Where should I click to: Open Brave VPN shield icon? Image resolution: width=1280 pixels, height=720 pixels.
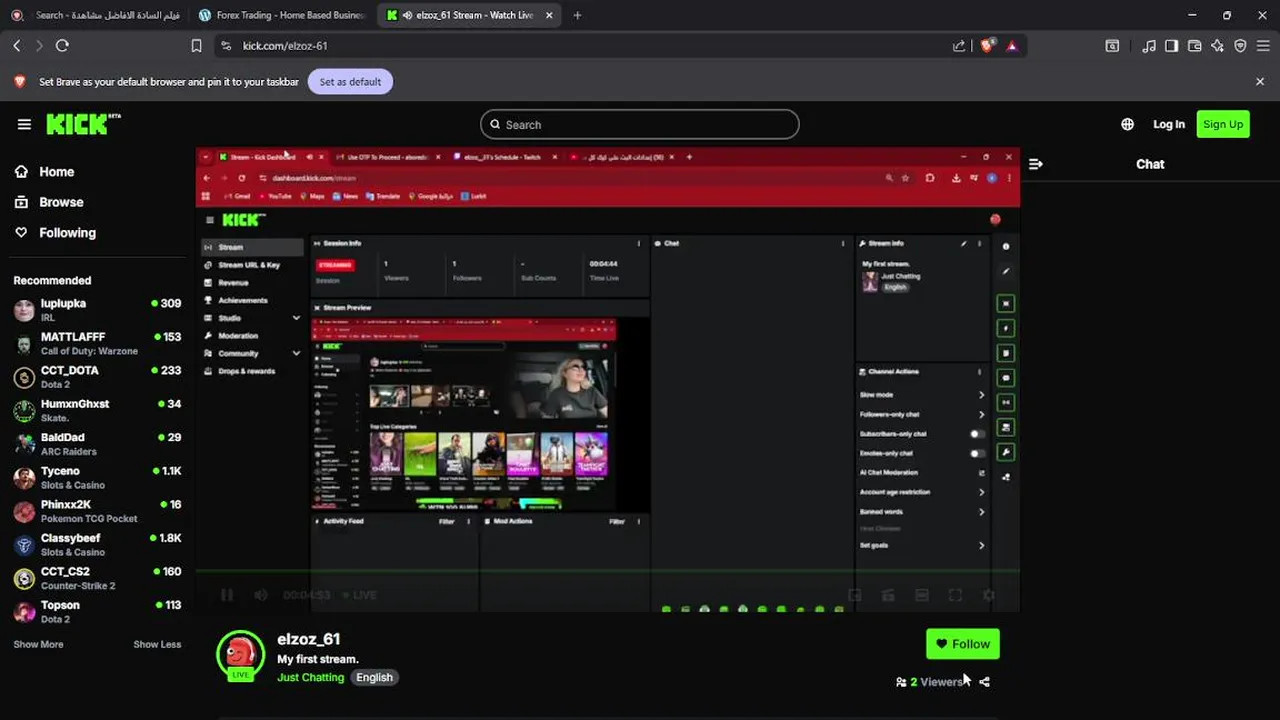[x=1240, y=46]
